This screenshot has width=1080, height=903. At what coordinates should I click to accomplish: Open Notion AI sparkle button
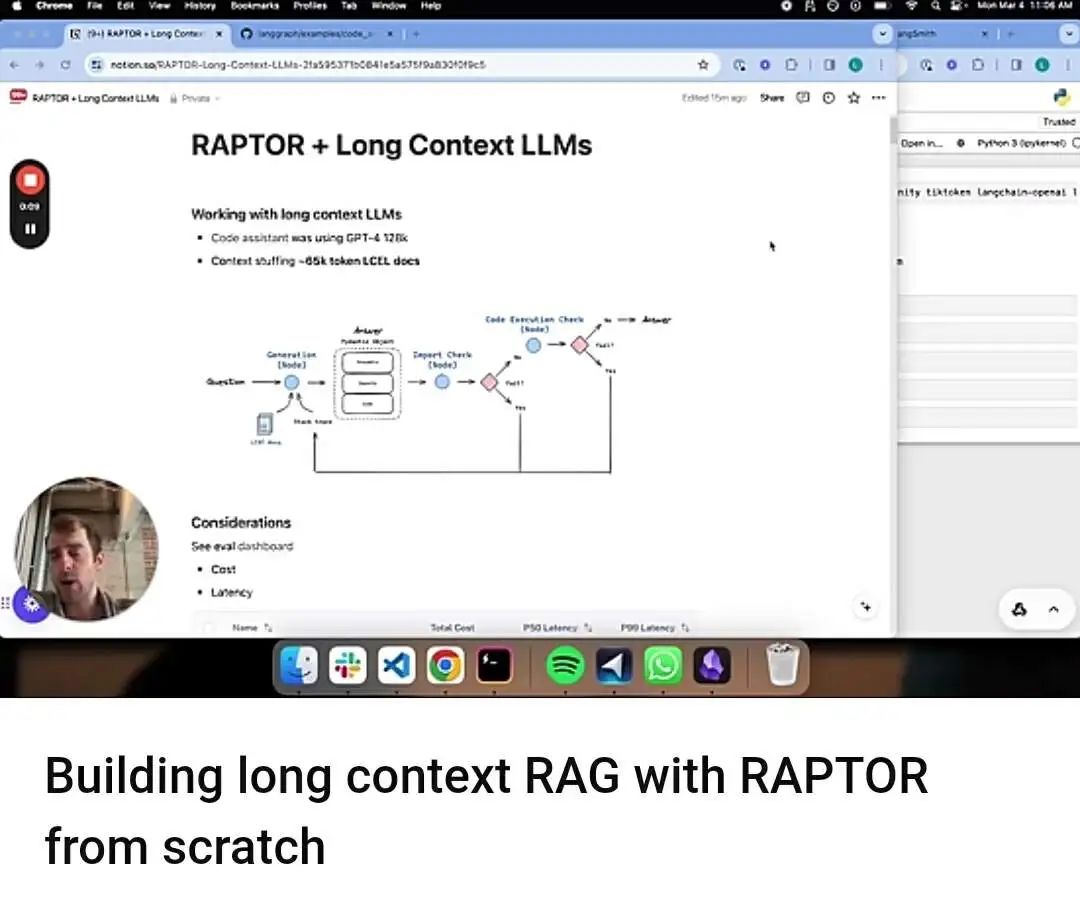pos(866,607)
